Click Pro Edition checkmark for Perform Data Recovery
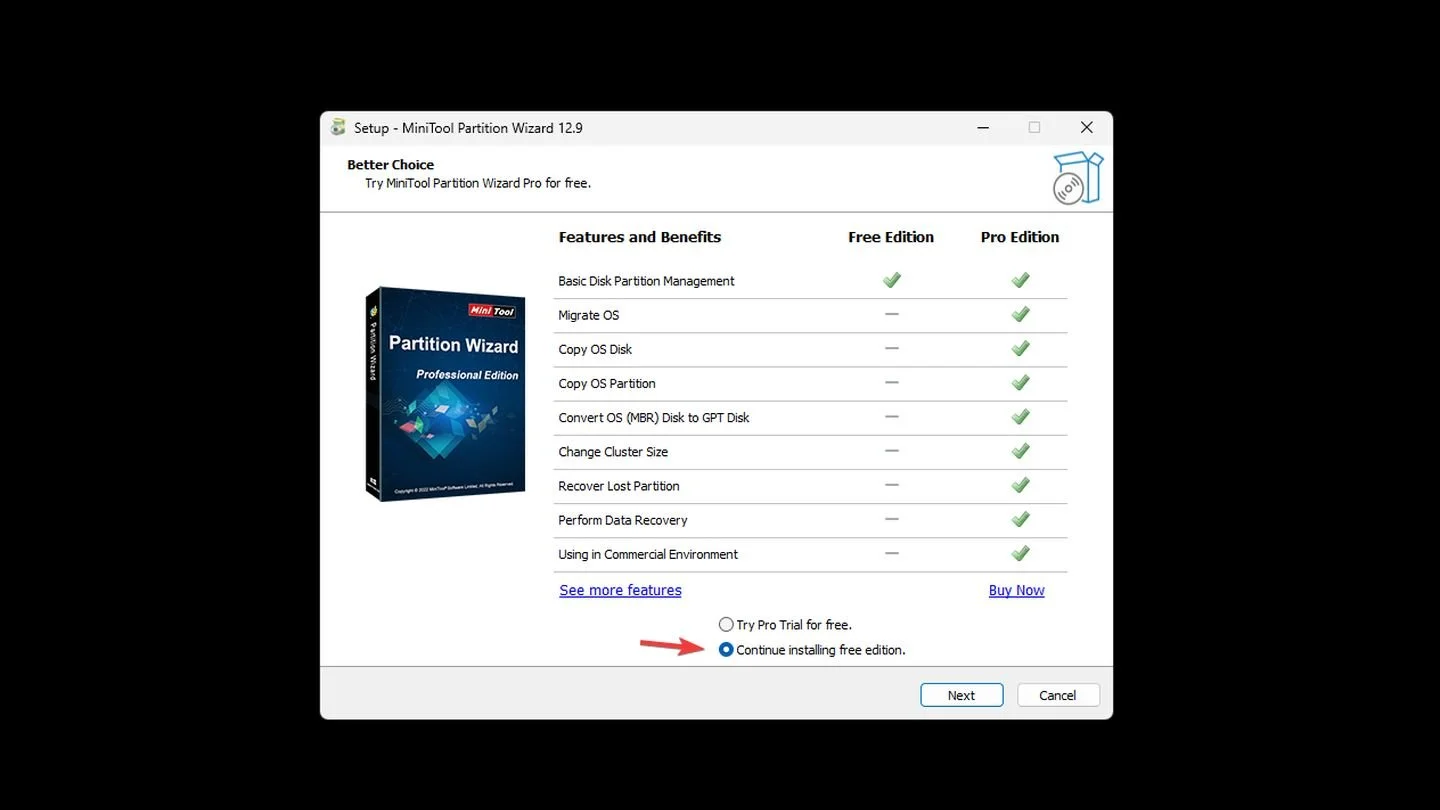The height and width of the screenshot is (810, 1440). 1020,519
